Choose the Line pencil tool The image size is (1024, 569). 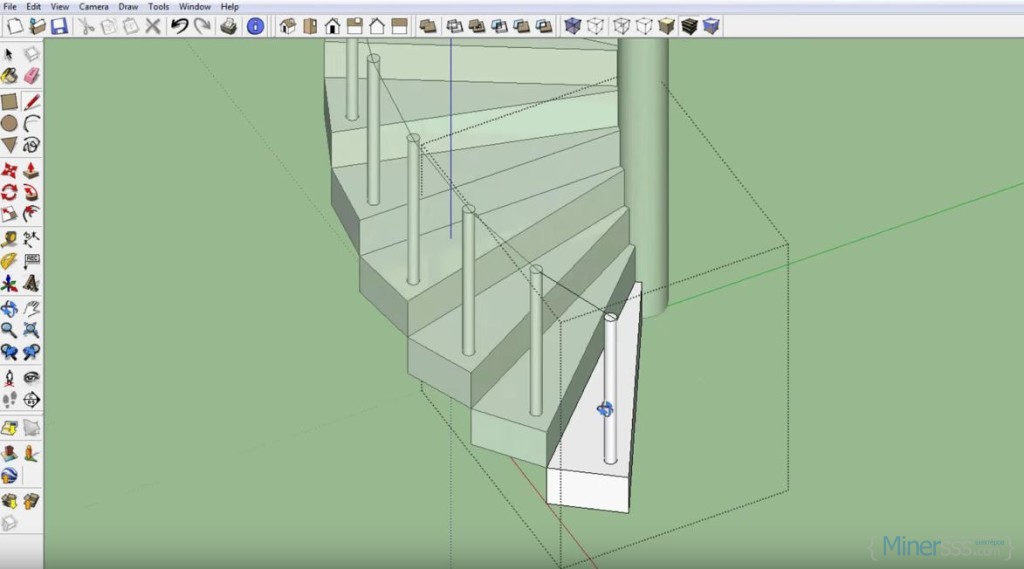[x=32, y=101]
